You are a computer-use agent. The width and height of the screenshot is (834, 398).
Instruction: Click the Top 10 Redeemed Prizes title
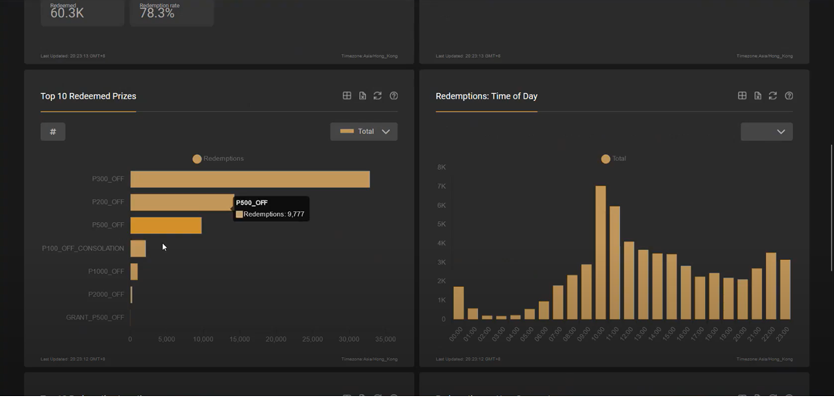coord(88,96)
